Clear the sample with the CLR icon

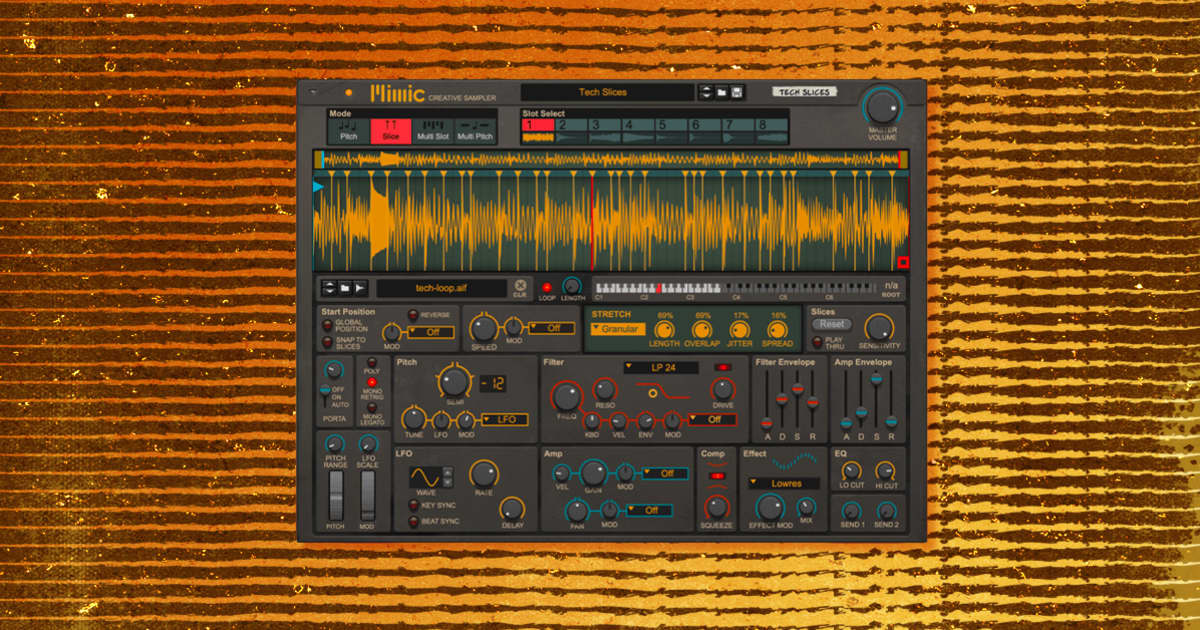click(519, 287)
